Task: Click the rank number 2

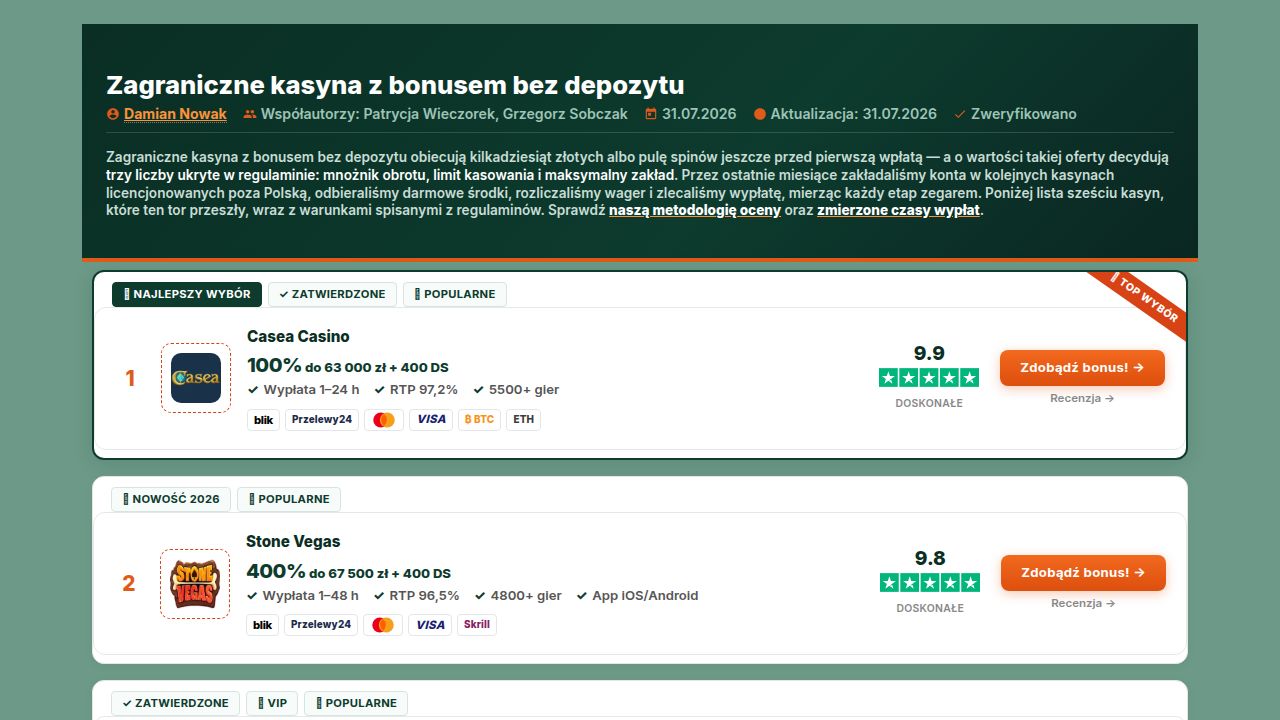Action: click(128, 583)
